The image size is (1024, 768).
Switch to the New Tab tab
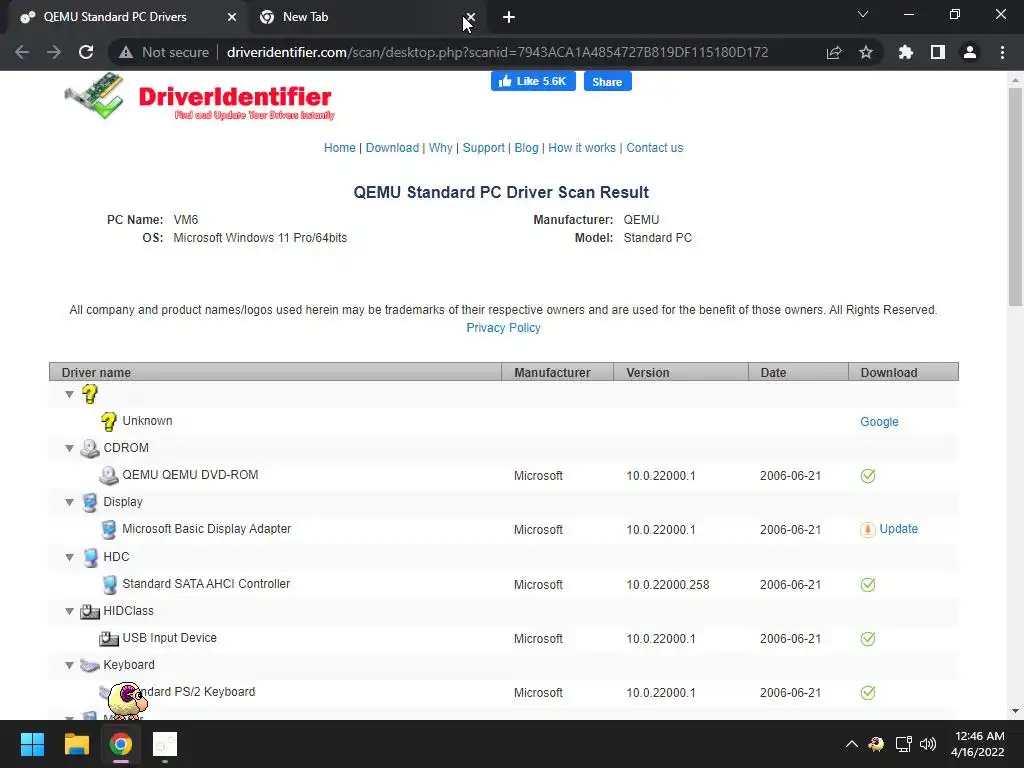(306, 17)
